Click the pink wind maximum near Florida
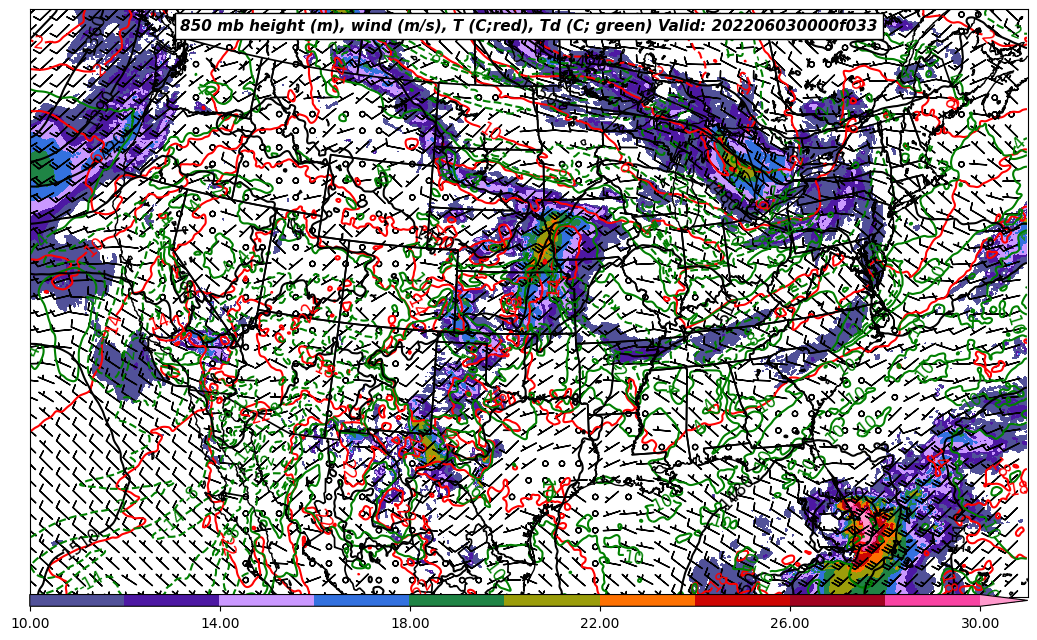 860,522
